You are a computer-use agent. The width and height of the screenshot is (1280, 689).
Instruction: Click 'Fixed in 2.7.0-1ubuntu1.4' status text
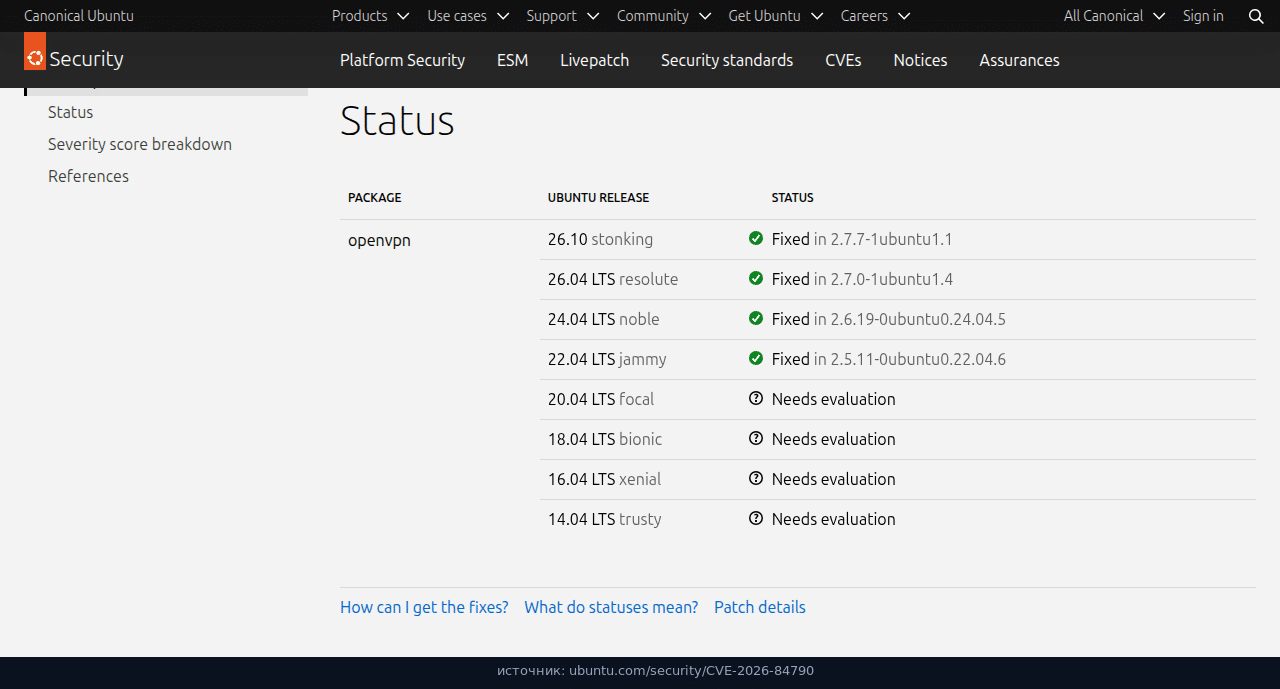click(862, 279)
